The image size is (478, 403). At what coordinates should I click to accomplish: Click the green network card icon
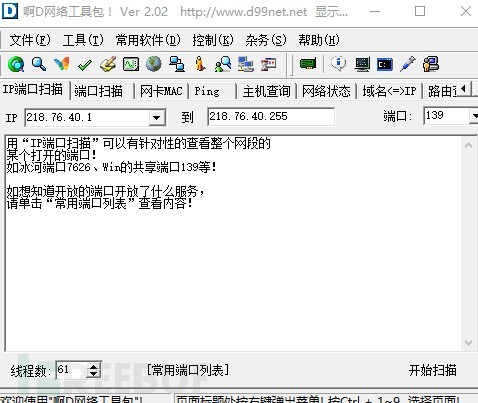pyautogui.click(x=308, y=63)
